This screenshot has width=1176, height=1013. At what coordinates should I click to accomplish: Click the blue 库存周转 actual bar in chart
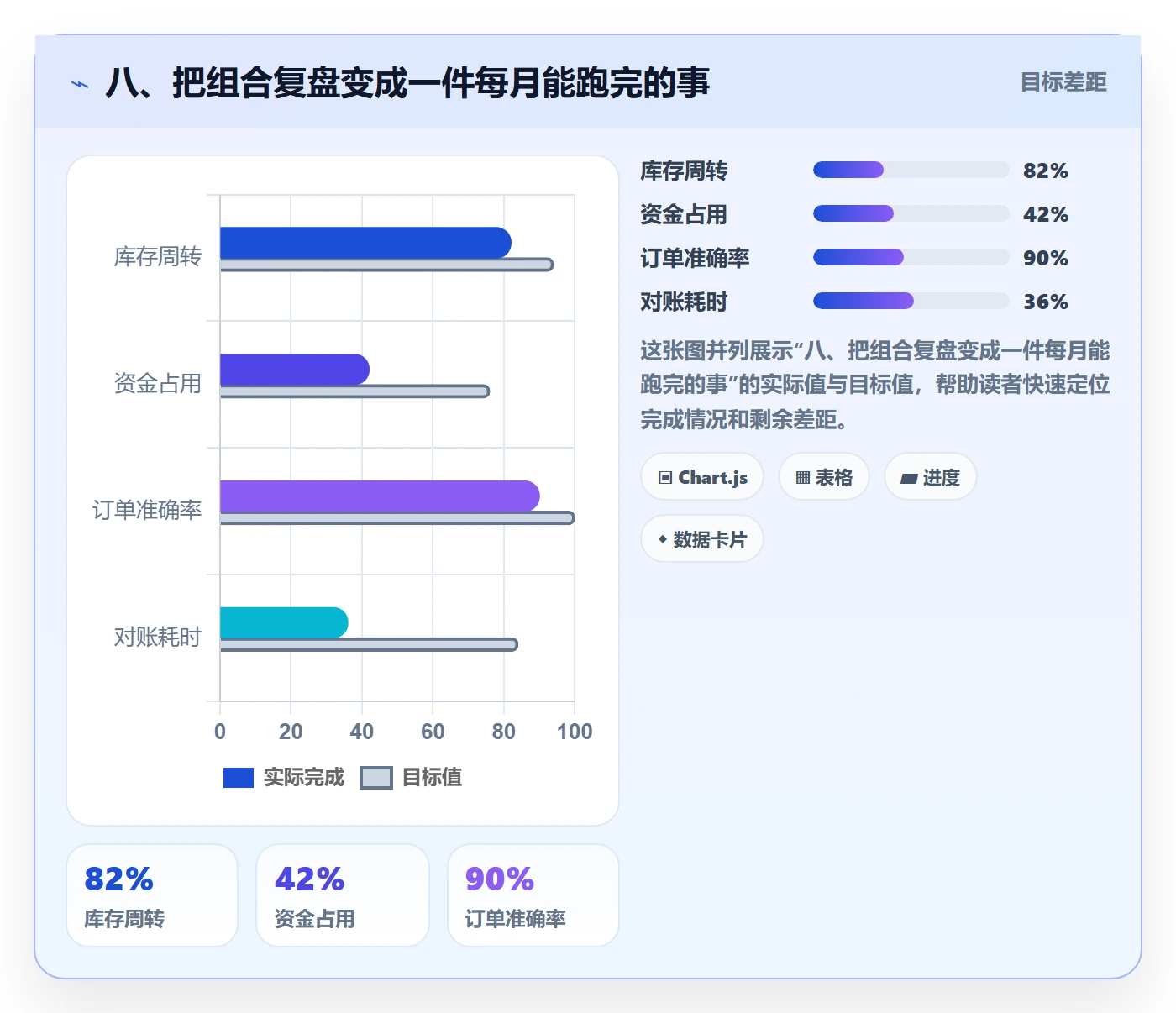coord(365,243)
